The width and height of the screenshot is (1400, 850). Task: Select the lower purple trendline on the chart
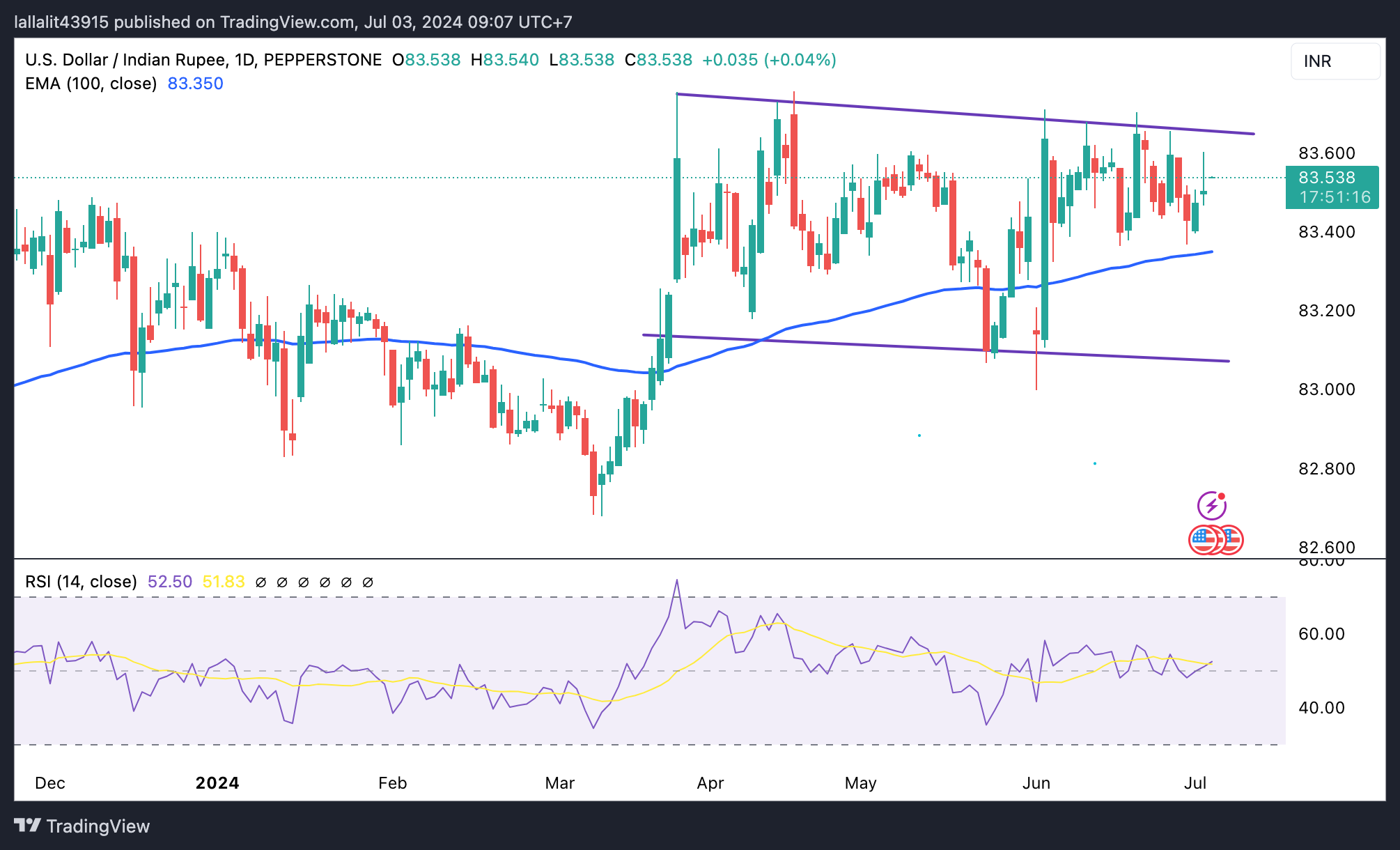pyautogui.click(x=905, y=346)
